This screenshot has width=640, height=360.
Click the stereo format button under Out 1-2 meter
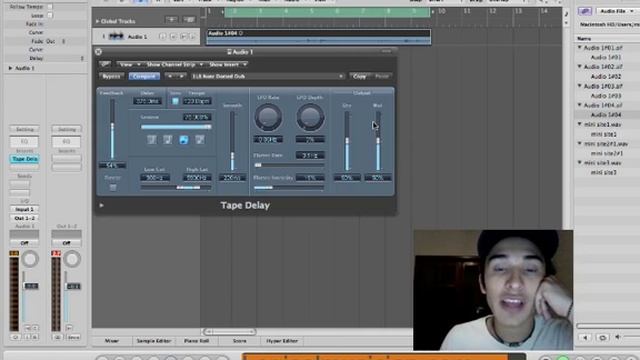(57, 337)
